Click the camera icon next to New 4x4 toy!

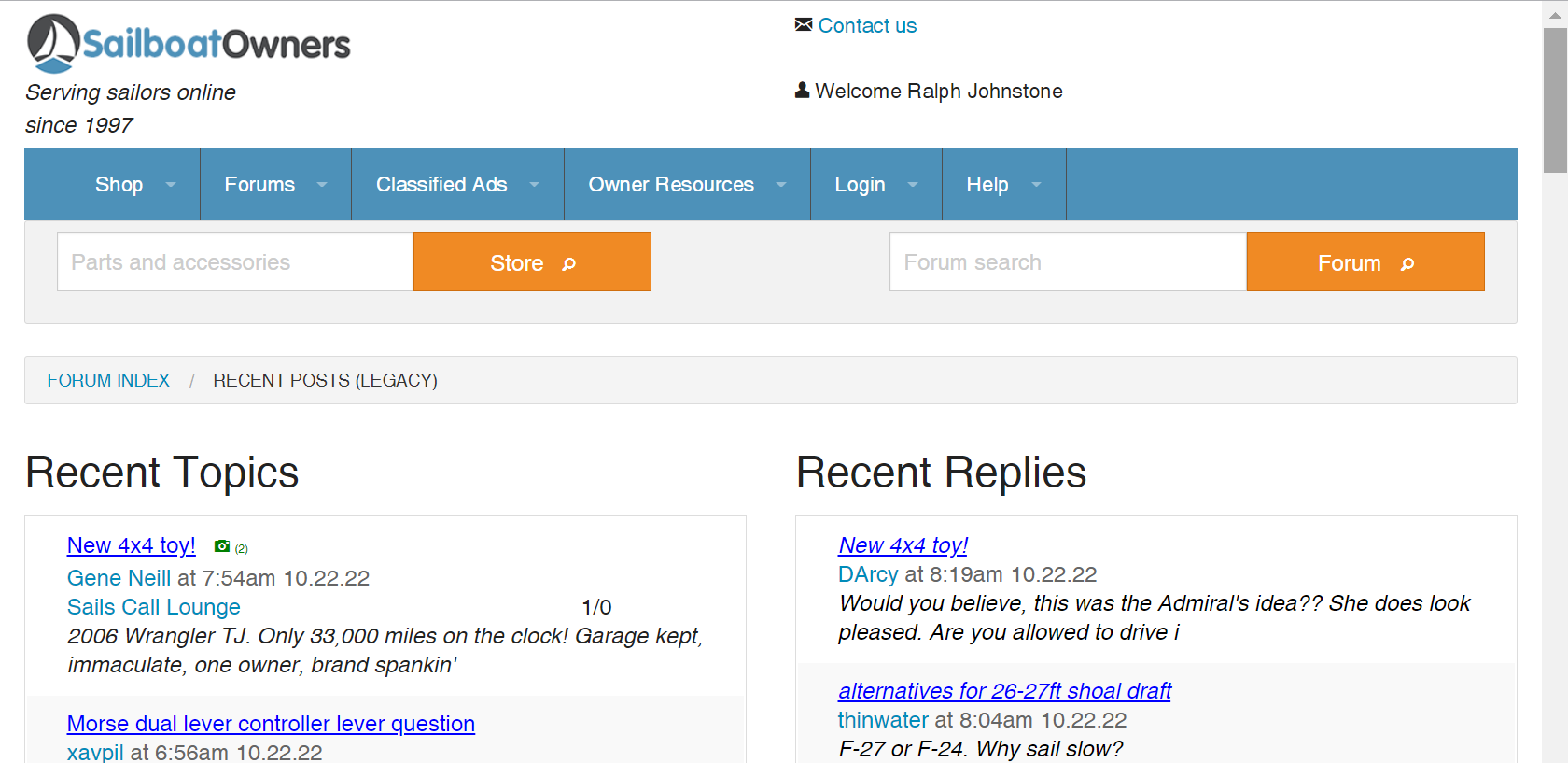click(x=222, y=546)
